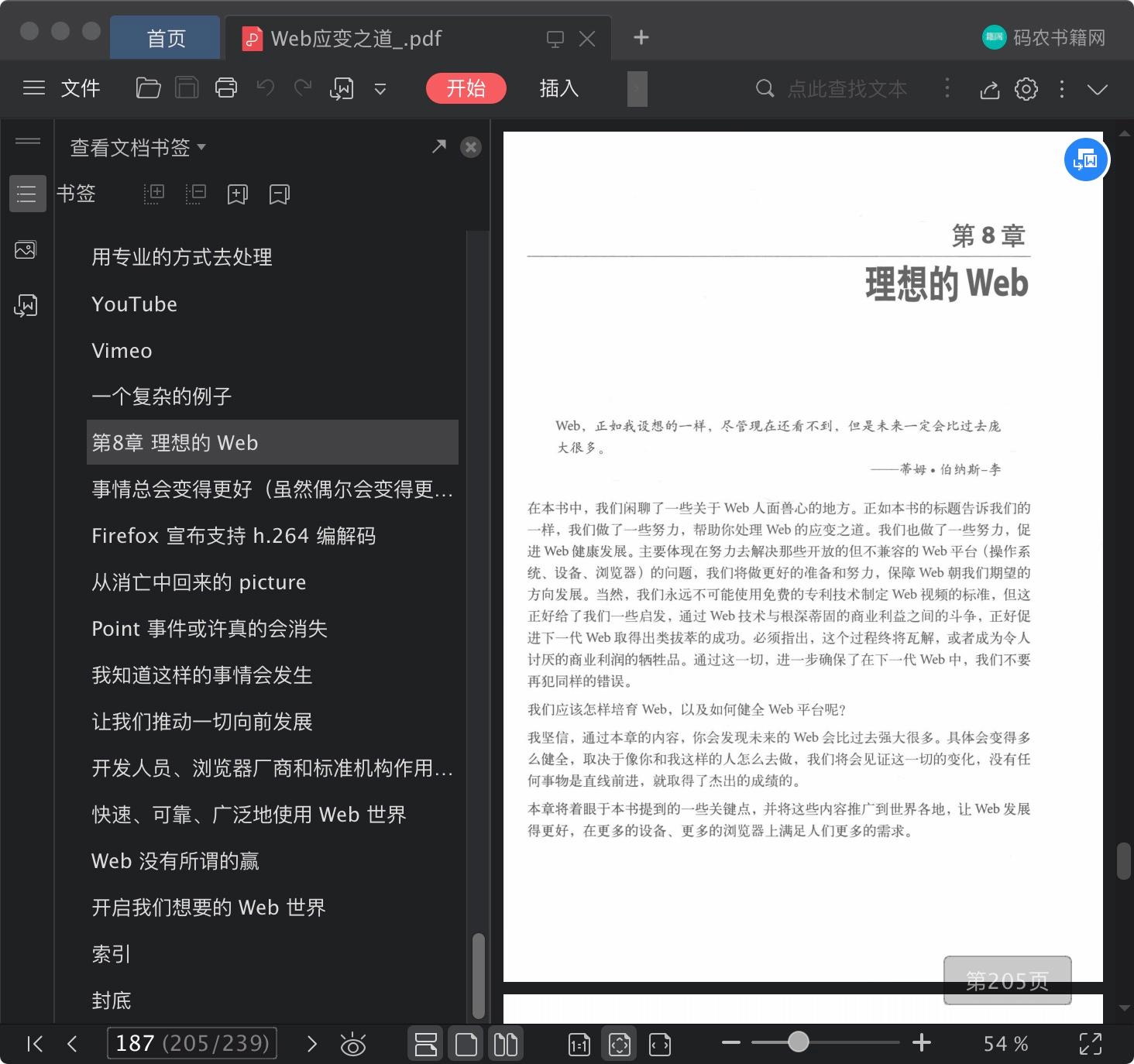
Task: Click the open folder icon
Action: coord(148,88)
